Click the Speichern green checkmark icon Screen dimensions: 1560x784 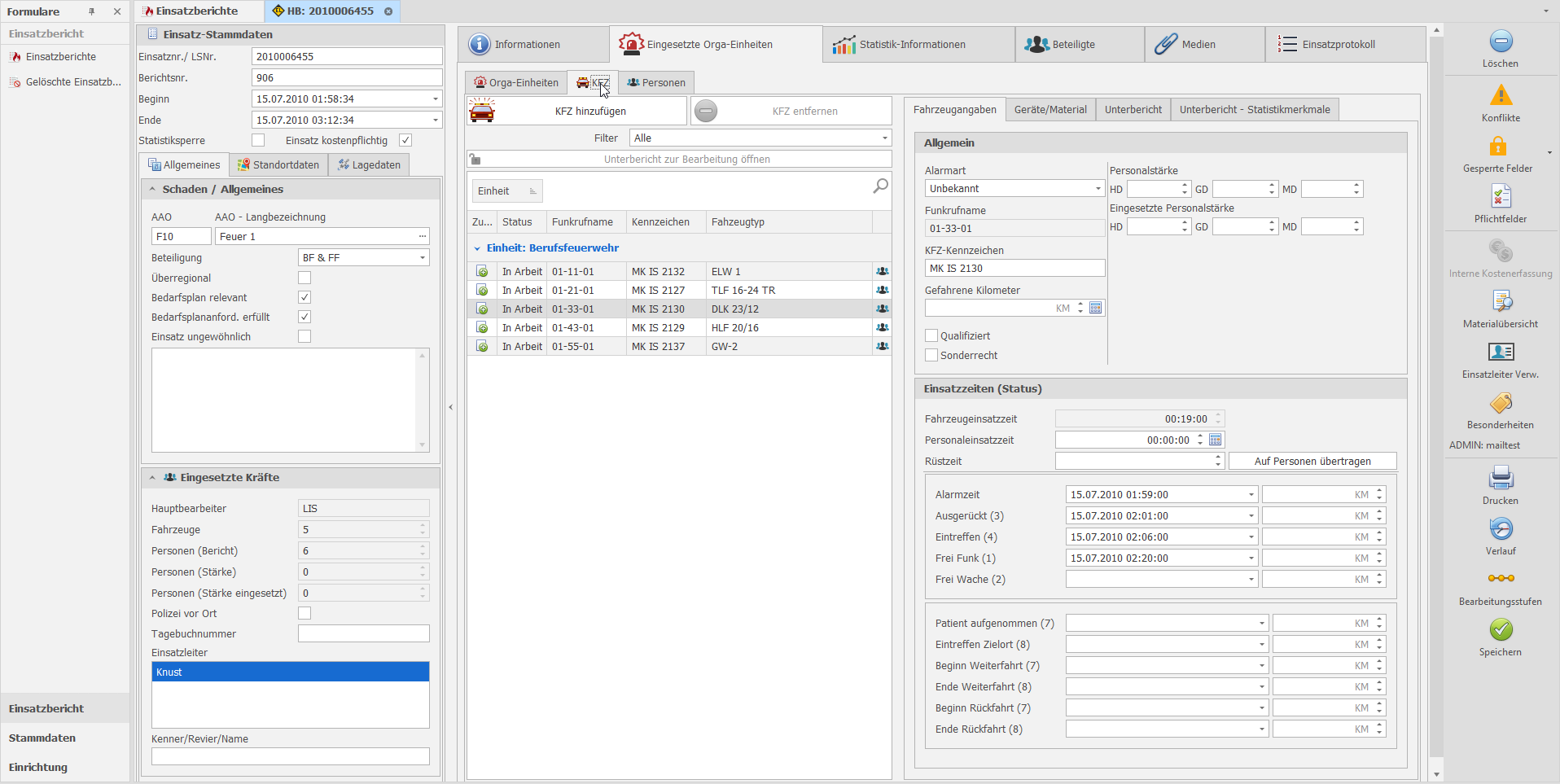pyautogui.click(x=1501, y=630)
